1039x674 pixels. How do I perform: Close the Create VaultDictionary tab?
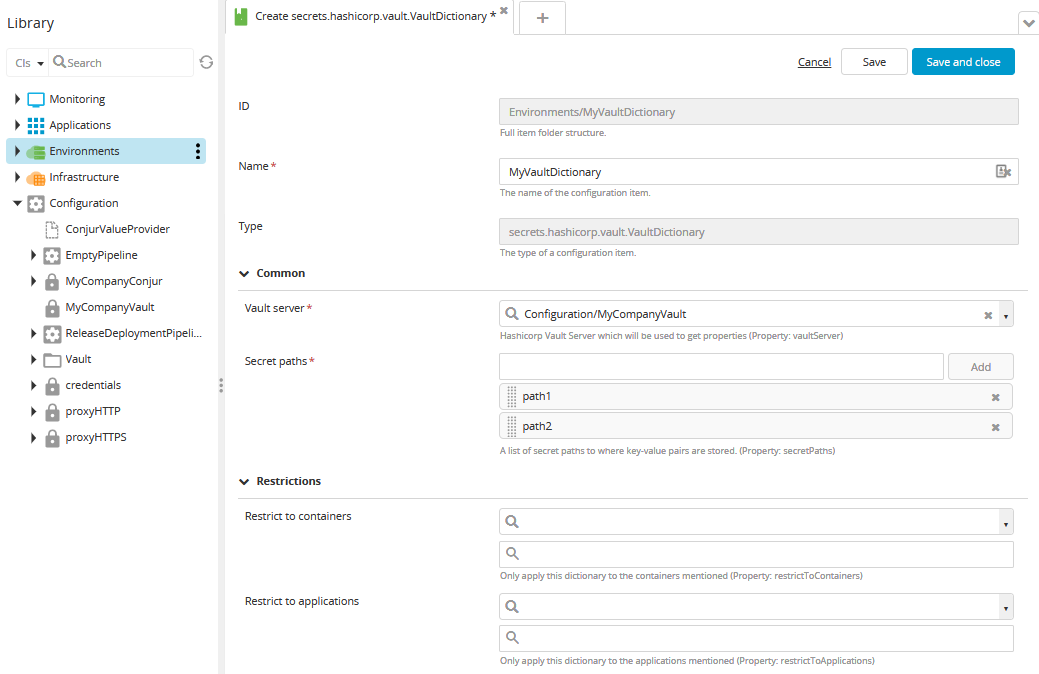click(504, 10)
